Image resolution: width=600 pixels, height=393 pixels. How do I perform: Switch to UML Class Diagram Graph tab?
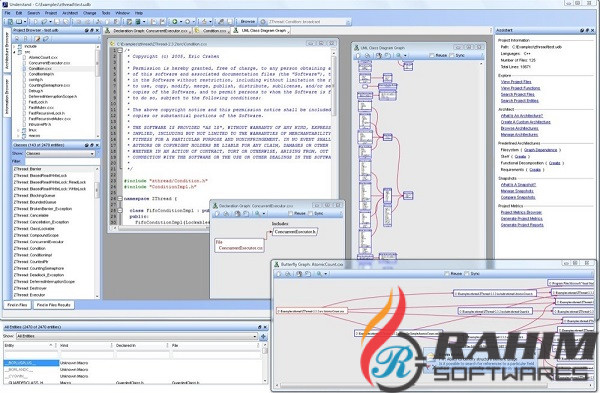(x=261, y=31)
